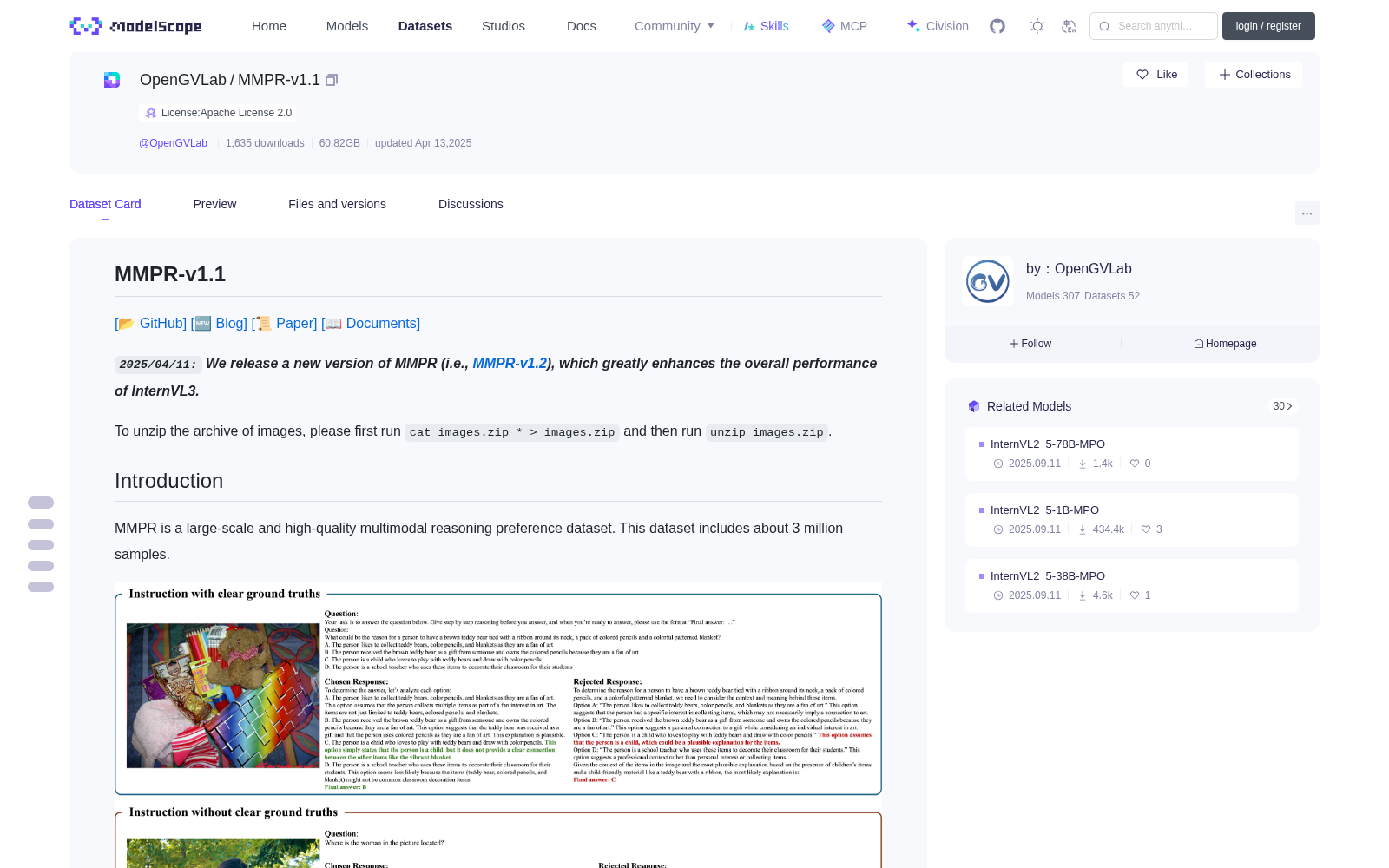Screen dimensions: 1389x868
Task: Click the heart icon on InternVL2_5-78B-MPO card
Action: click(x=1135, y=464)
